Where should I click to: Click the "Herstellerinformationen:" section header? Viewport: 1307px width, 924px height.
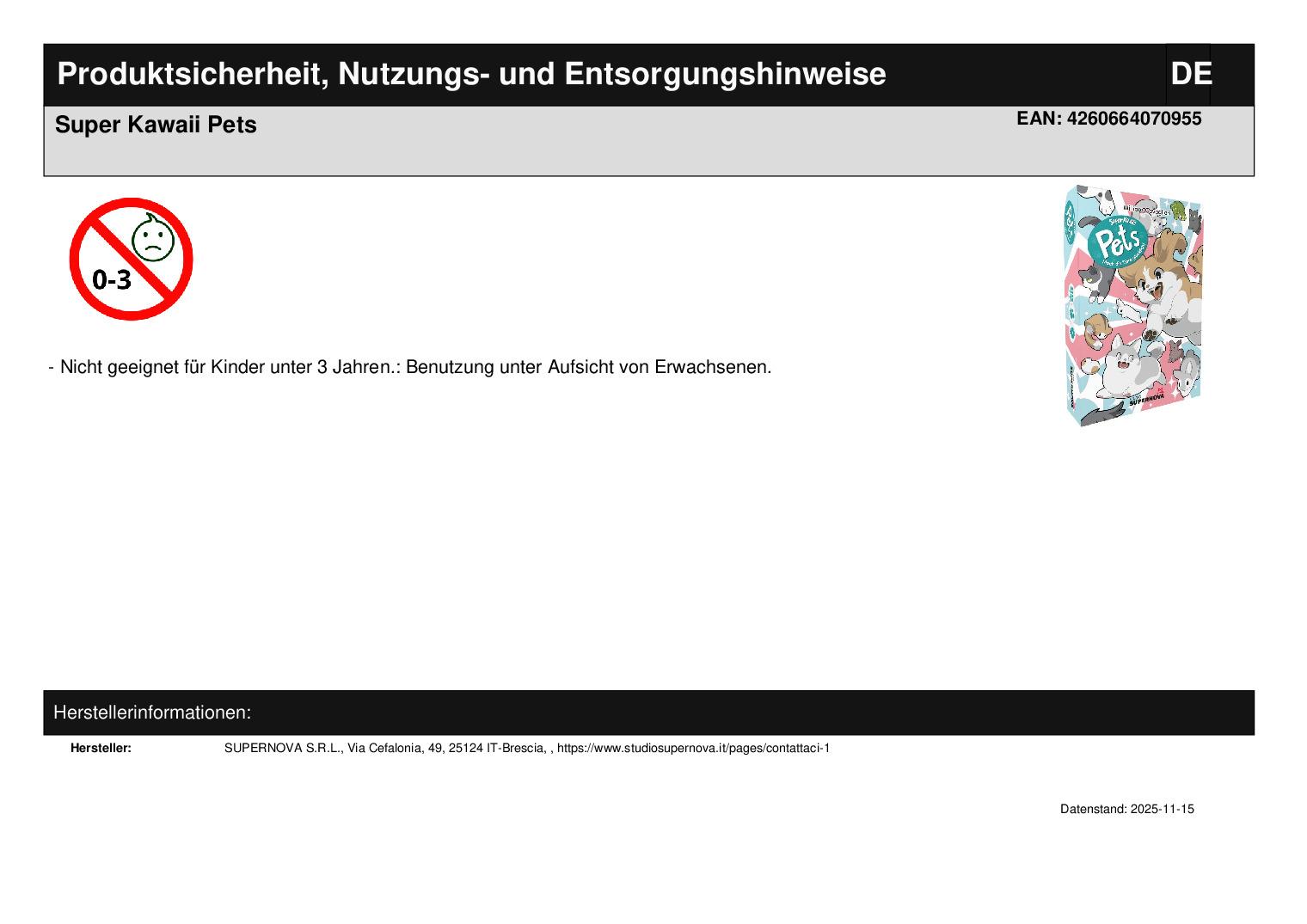point(152,713)
